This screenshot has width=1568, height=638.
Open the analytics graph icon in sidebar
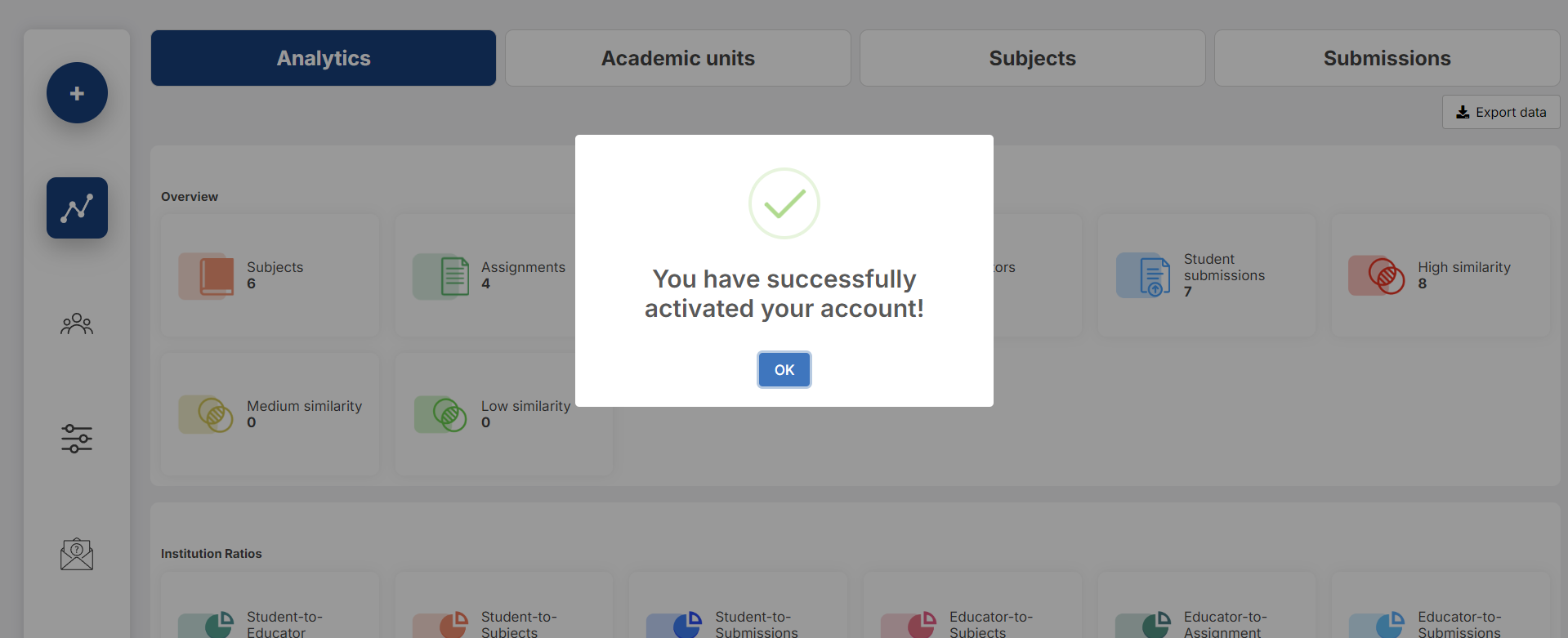point(77,207)
